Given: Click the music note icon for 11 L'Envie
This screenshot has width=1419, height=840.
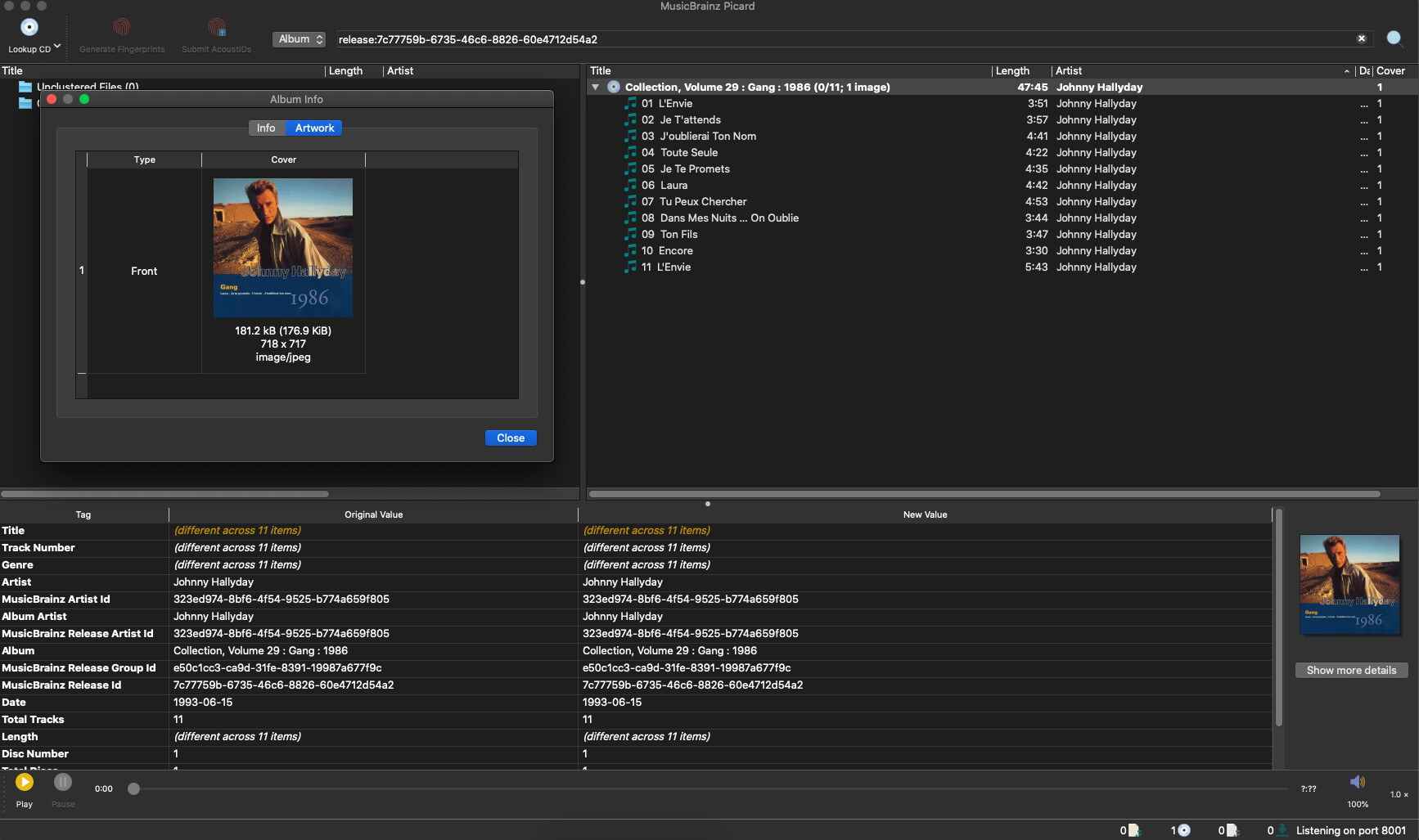Looking at the screenshot, I should [x=630, y=267].
